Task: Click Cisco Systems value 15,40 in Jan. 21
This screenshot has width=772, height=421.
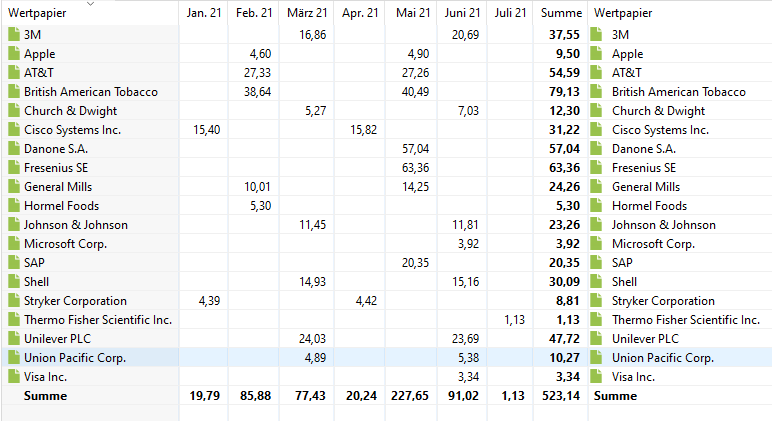Action: (x=207, y=130)
